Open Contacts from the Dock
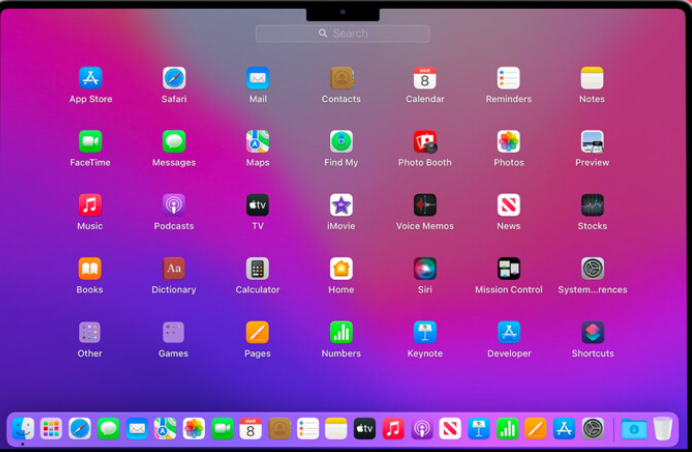Image resolution: width=692 pixels, height=452 pixels. 279,429
